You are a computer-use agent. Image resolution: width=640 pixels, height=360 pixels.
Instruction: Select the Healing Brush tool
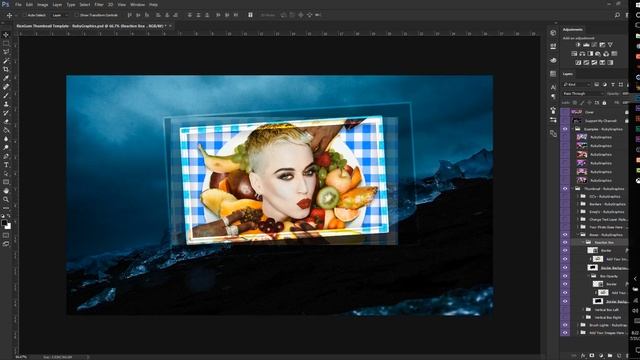click(6, 87)
